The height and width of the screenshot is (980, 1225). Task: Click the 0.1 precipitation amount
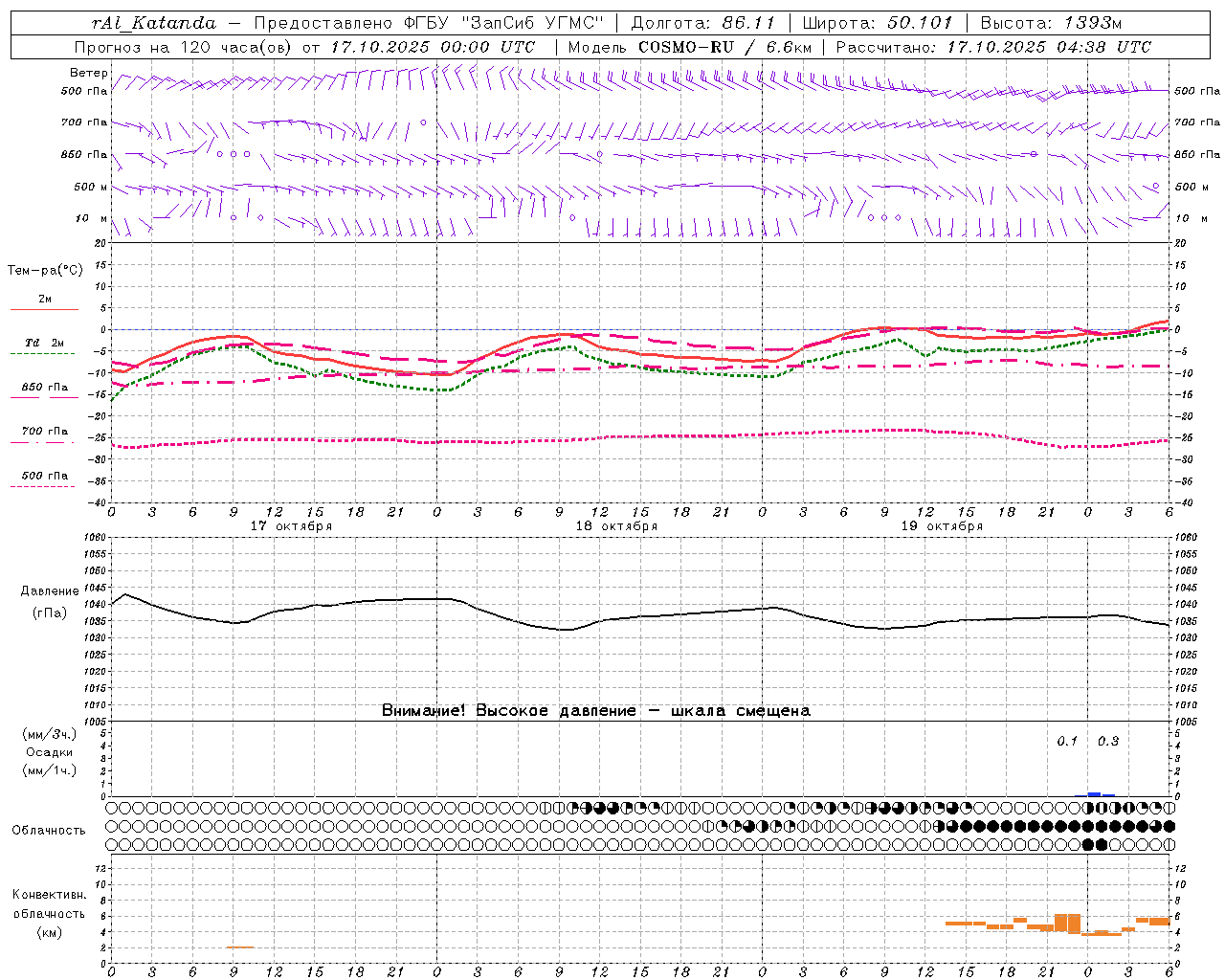1067,742
